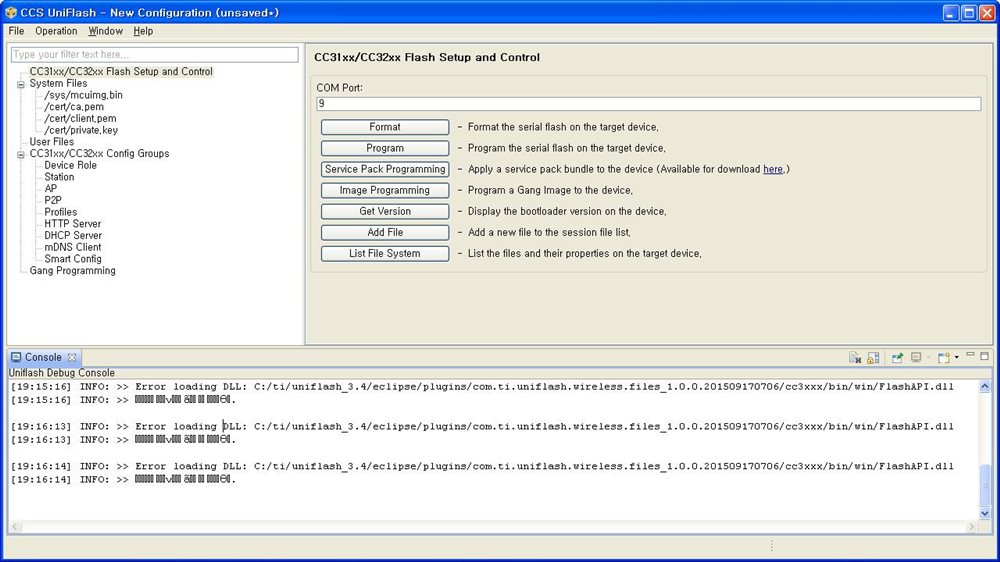
Task: Click console horizontal scrollbar left arrow
Action: pos(15,527)
